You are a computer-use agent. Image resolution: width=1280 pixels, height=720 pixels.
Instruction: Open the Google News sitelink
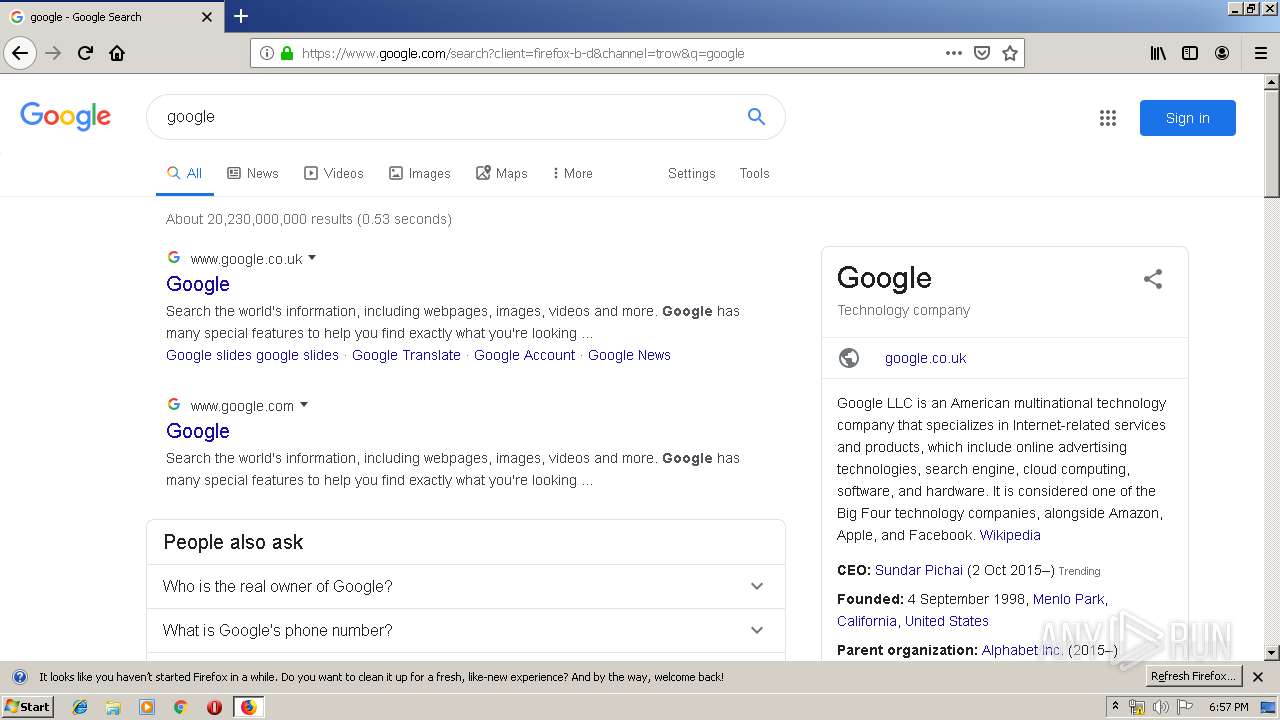629,355
